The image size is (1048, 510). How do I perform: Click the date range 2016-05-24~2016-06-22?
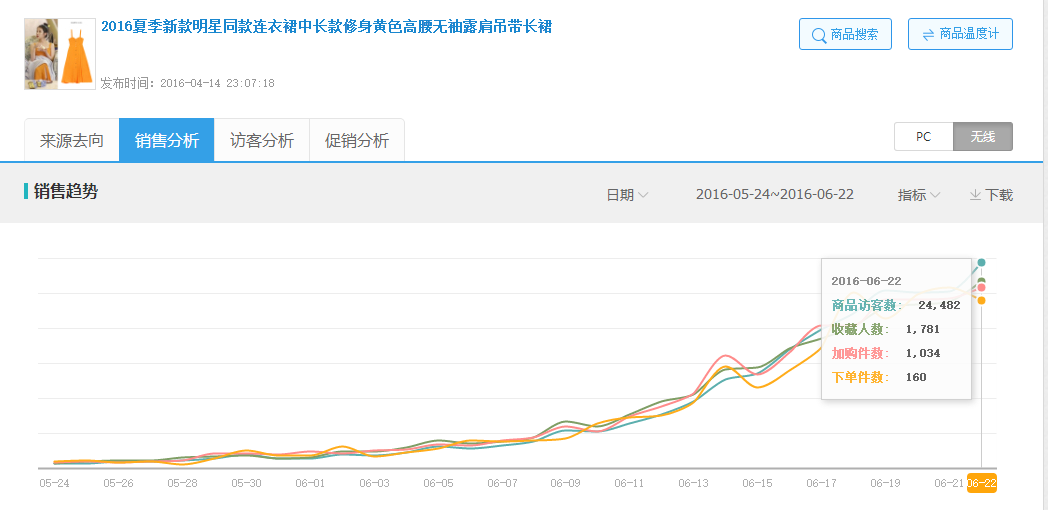click(775, 195)
